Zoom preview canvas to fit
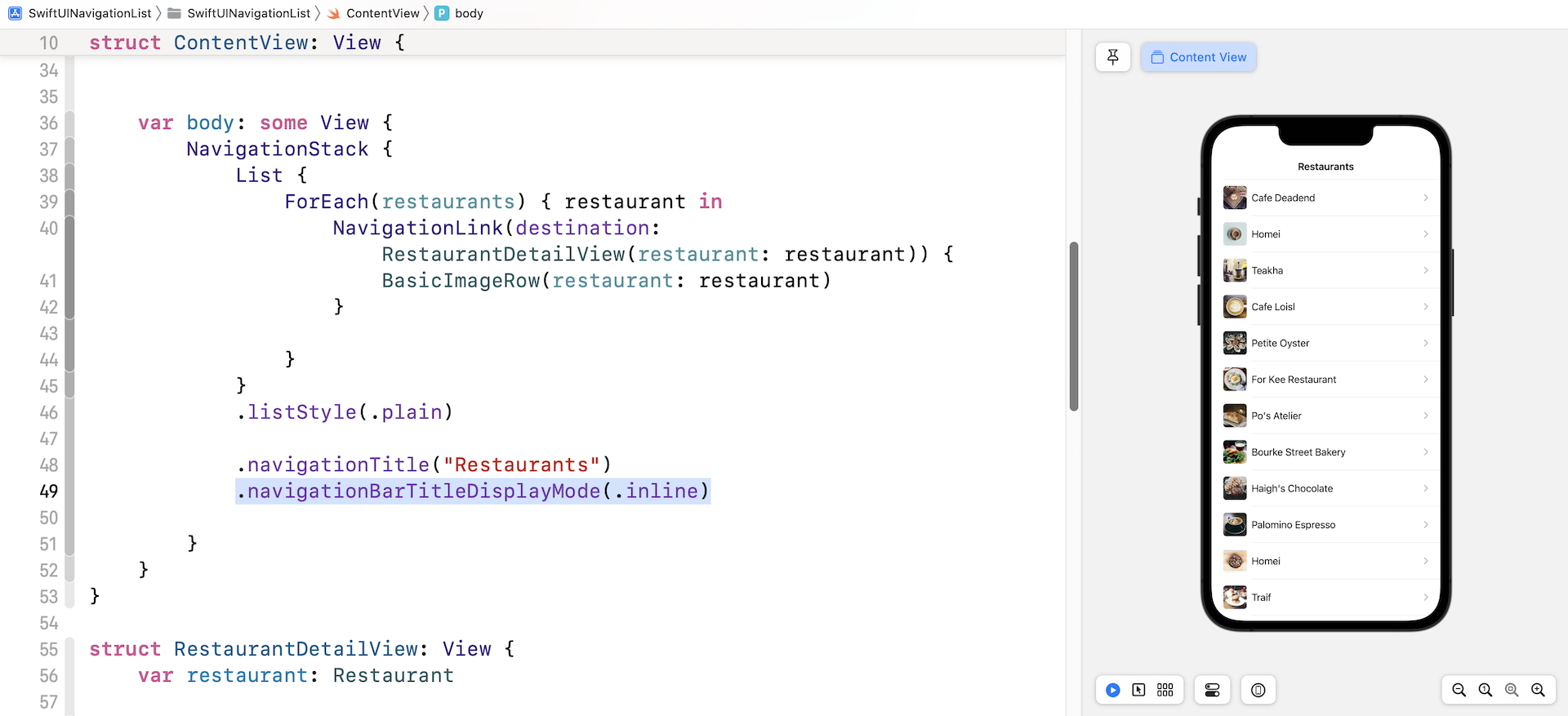Screen dimensions: 1568x716 [x=1511, y=690]
